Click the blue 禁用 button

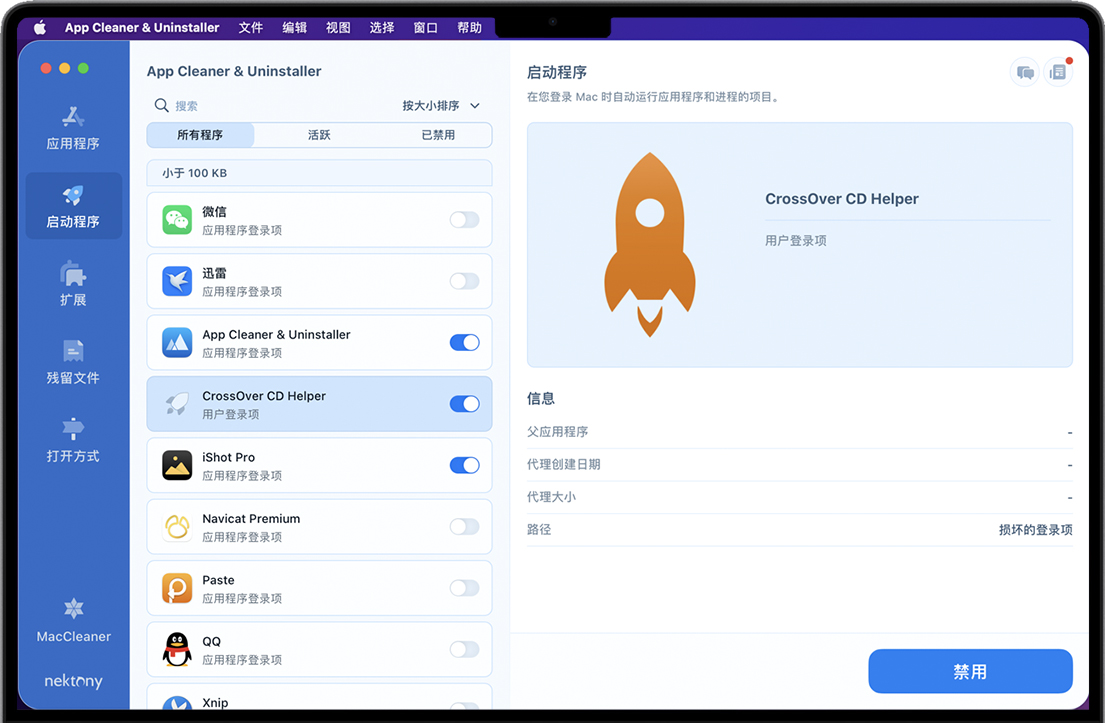pyautogui.click(x=970, y=672)
